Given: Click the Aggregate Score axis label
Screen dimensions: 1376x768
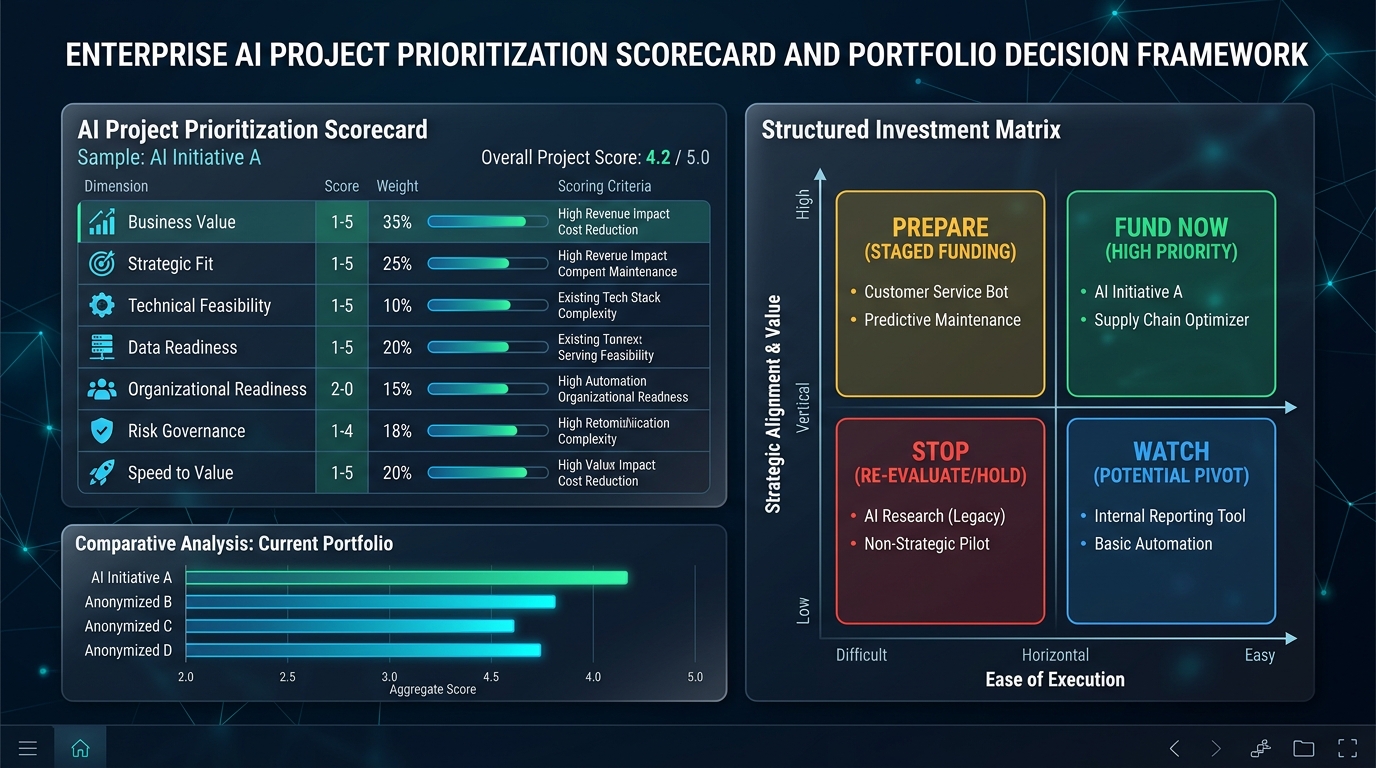Looking at the screenshot, I should [432, 689].
